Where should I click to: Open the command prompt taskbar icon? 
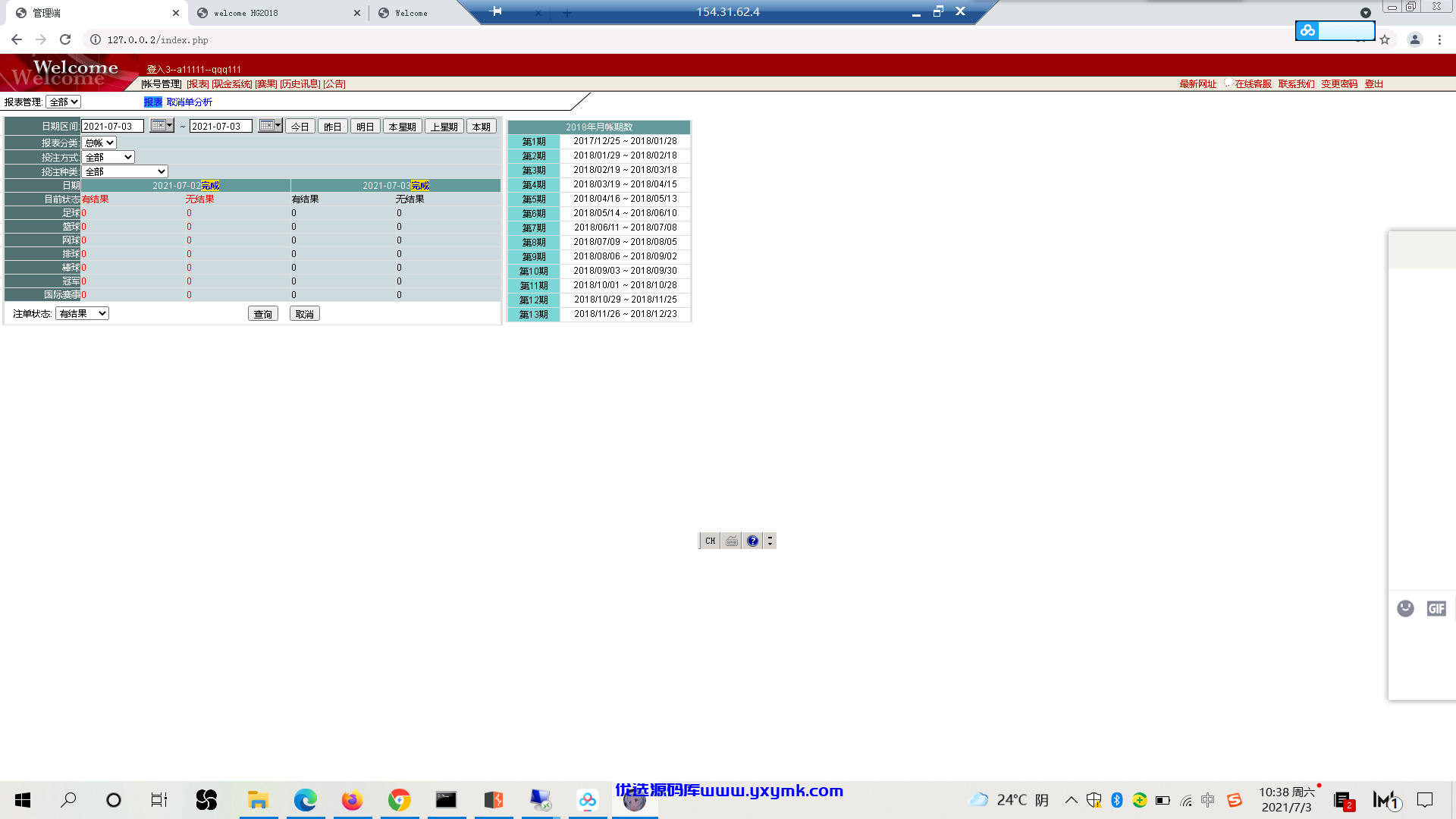[x=446, y=800]
